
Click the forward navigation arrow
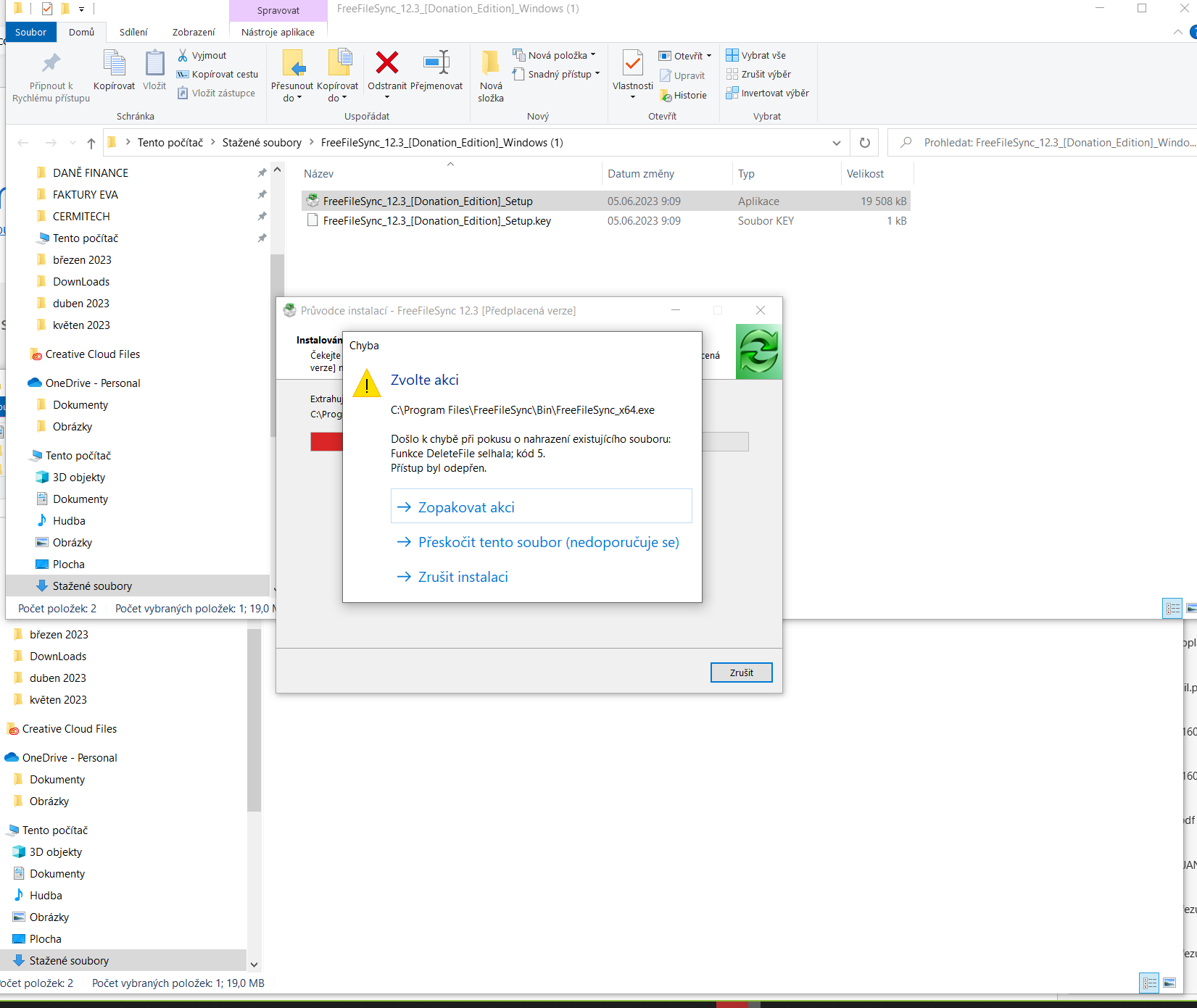tap(51, 143)
